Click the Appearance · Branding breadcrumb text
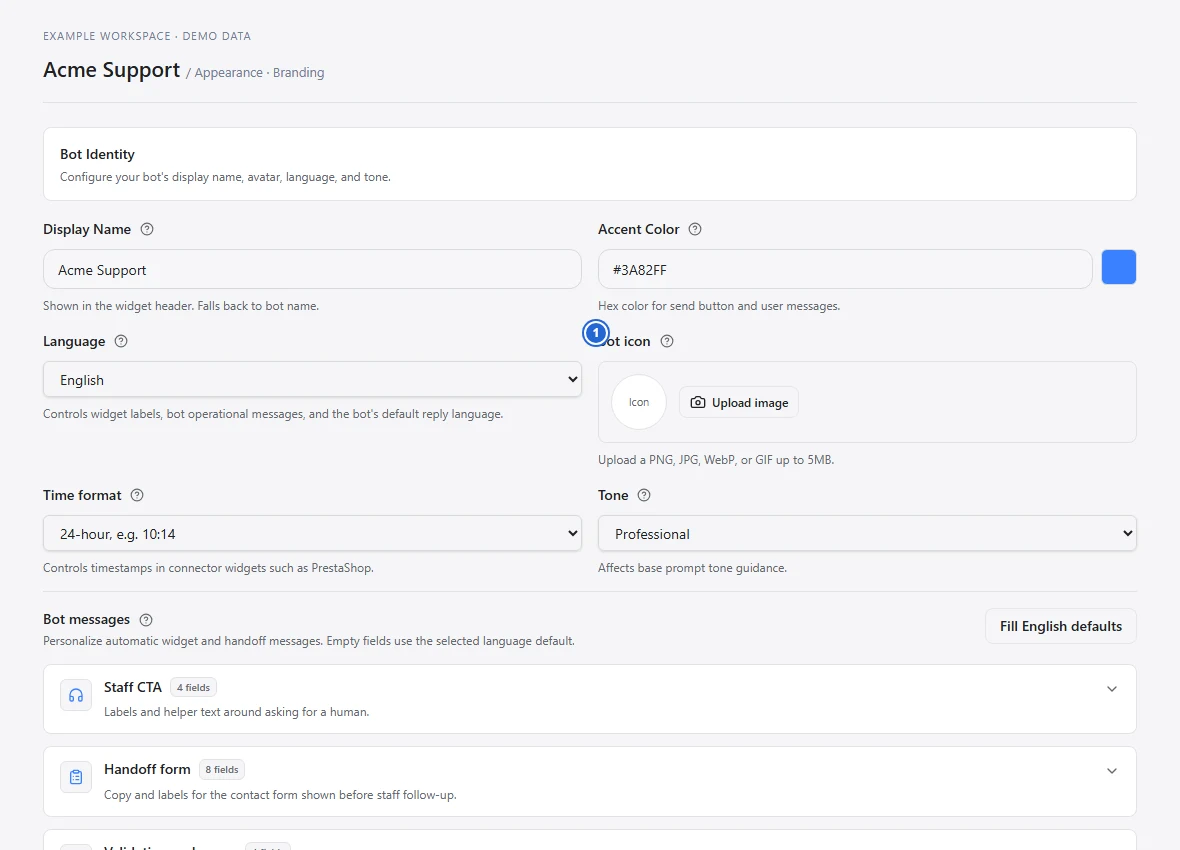Screen dimensions: 1180x850 pos(260,72)
